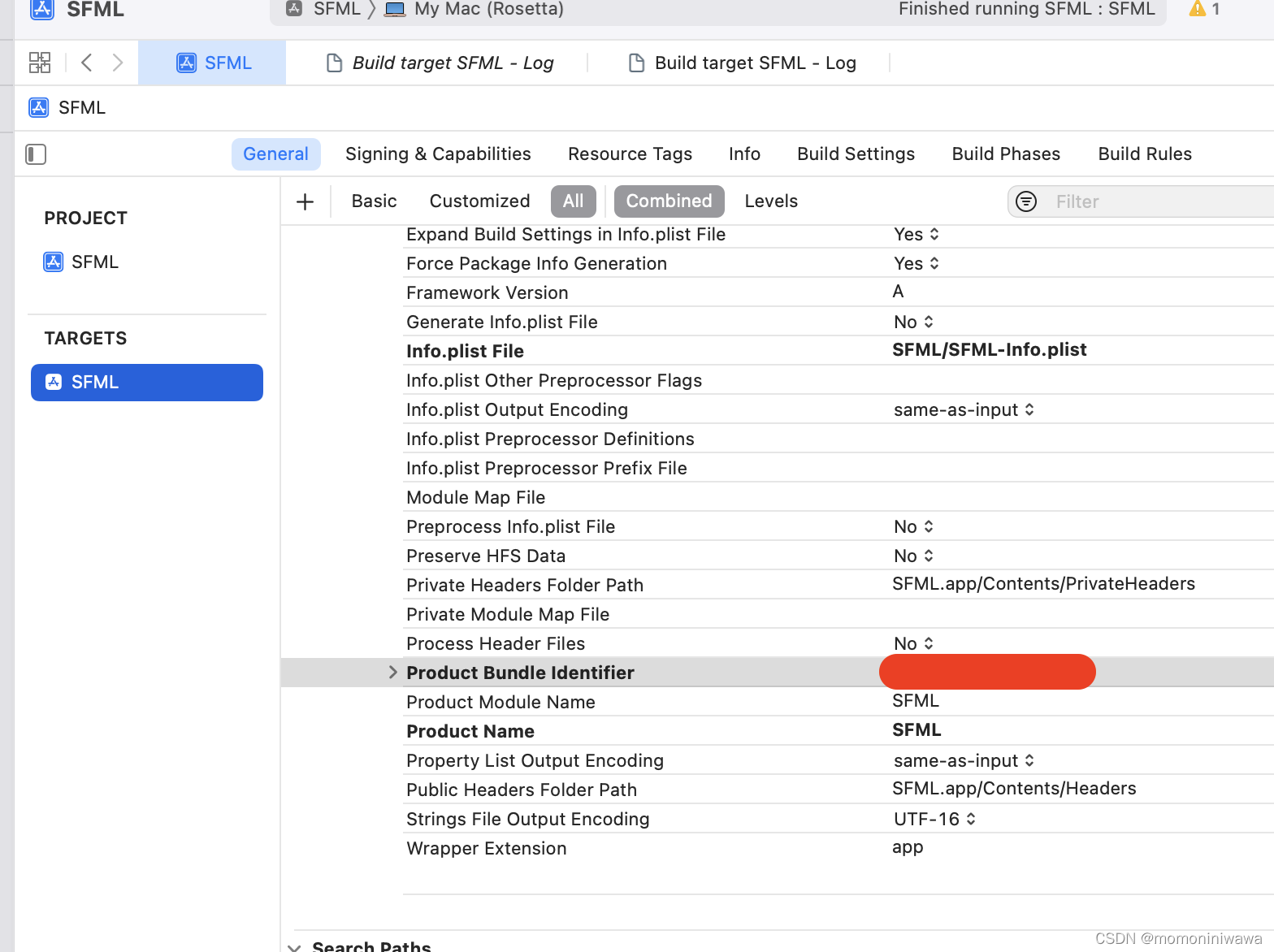This screenshot has height=952, width=1274.
Task: Open the Resource Tags tab
Action: [630, 154]
